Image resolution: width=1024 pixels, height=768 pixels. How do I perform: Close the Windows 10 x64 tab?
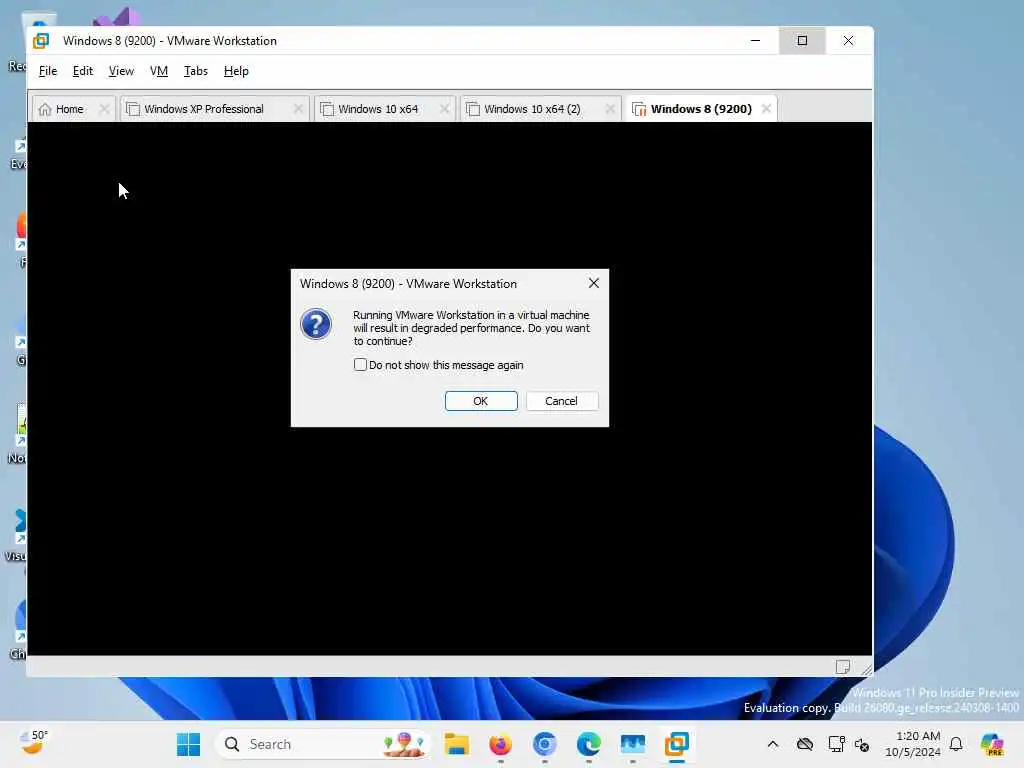click(444, 109)
